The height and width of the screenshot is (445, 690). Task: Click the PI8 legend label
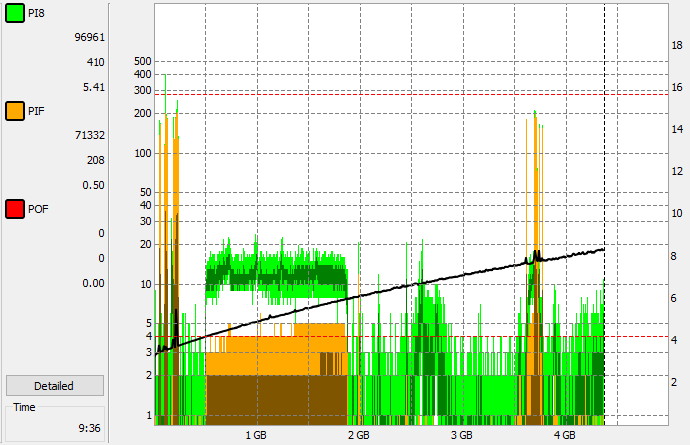[x=36, y=13]
